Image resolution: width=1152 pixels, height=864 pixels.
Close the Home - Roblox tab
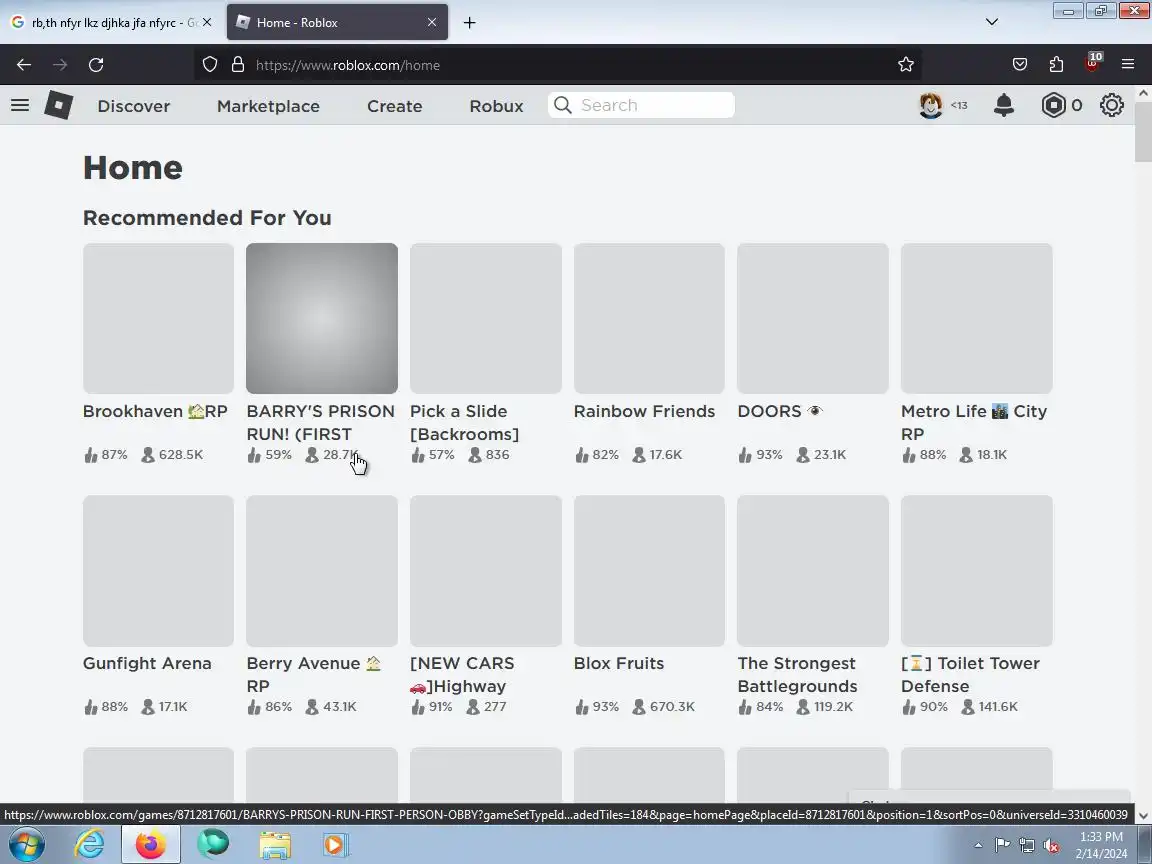point(432,22)
